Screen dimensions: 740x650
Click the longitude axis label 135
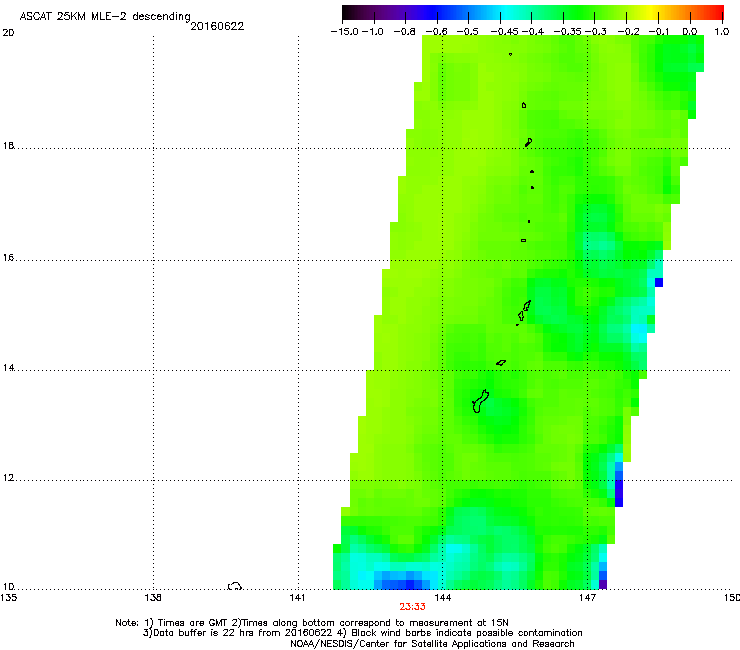[x=8, y=598]
